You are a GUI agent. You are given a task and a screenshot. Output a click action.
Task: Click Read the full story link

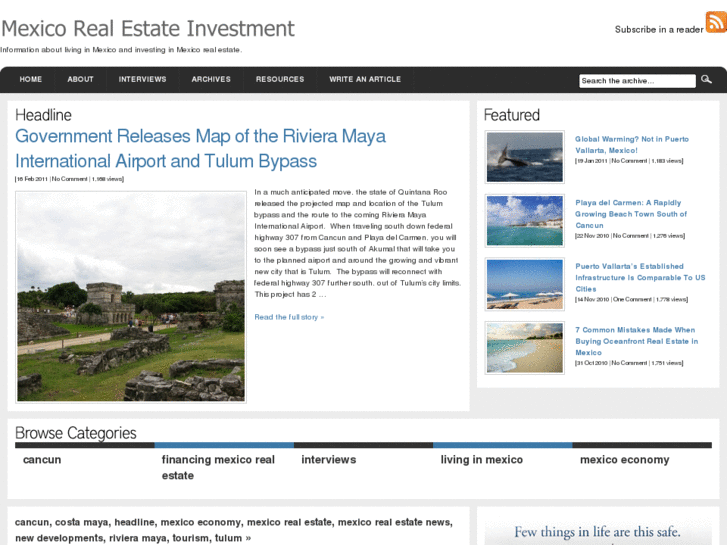[289, 317]
